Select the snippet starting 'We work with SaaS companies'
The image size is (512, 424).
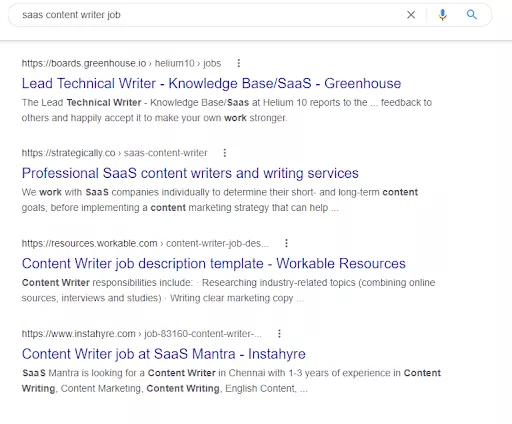click(x=220, y=200)
